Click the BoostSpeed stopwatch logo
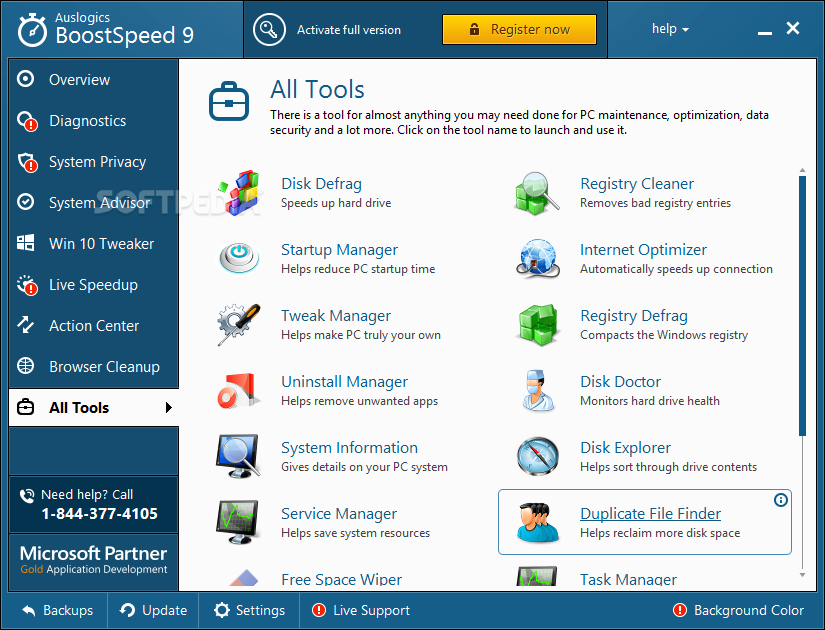This screenshot has height=630, width=825. (x=33, y=30)
